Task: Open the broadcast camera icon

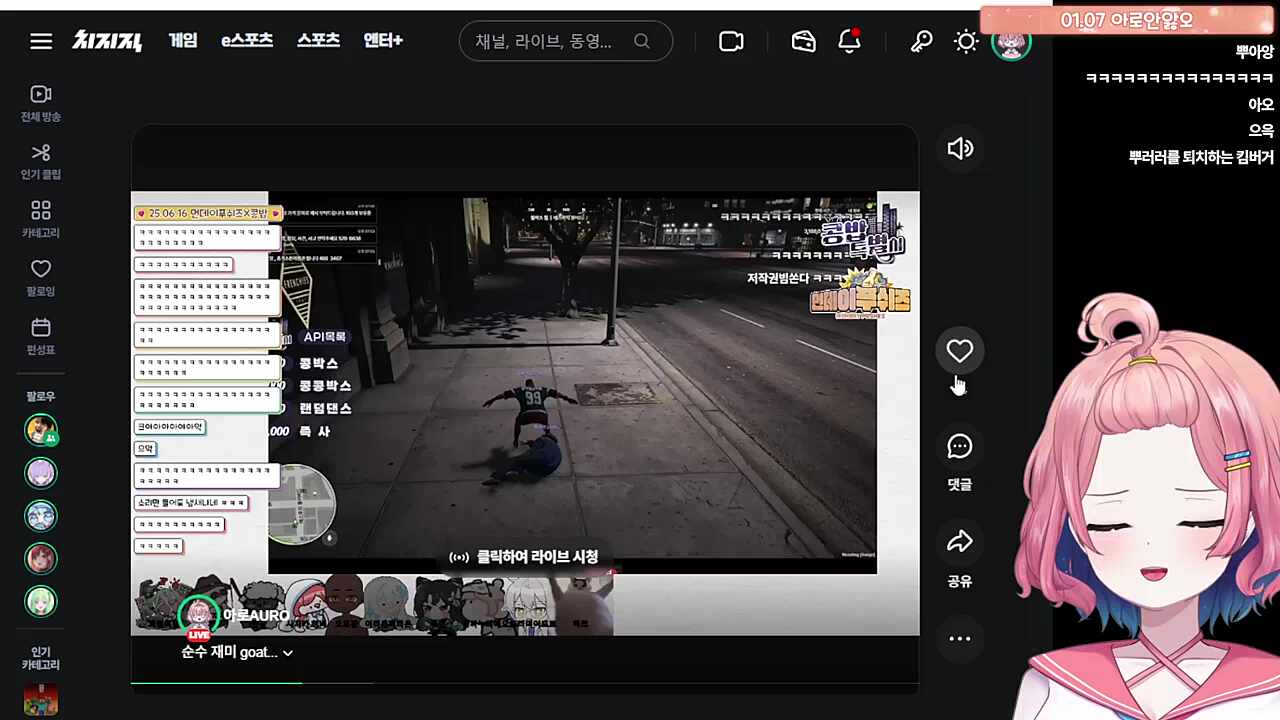Action: click(x=731, y=41)
